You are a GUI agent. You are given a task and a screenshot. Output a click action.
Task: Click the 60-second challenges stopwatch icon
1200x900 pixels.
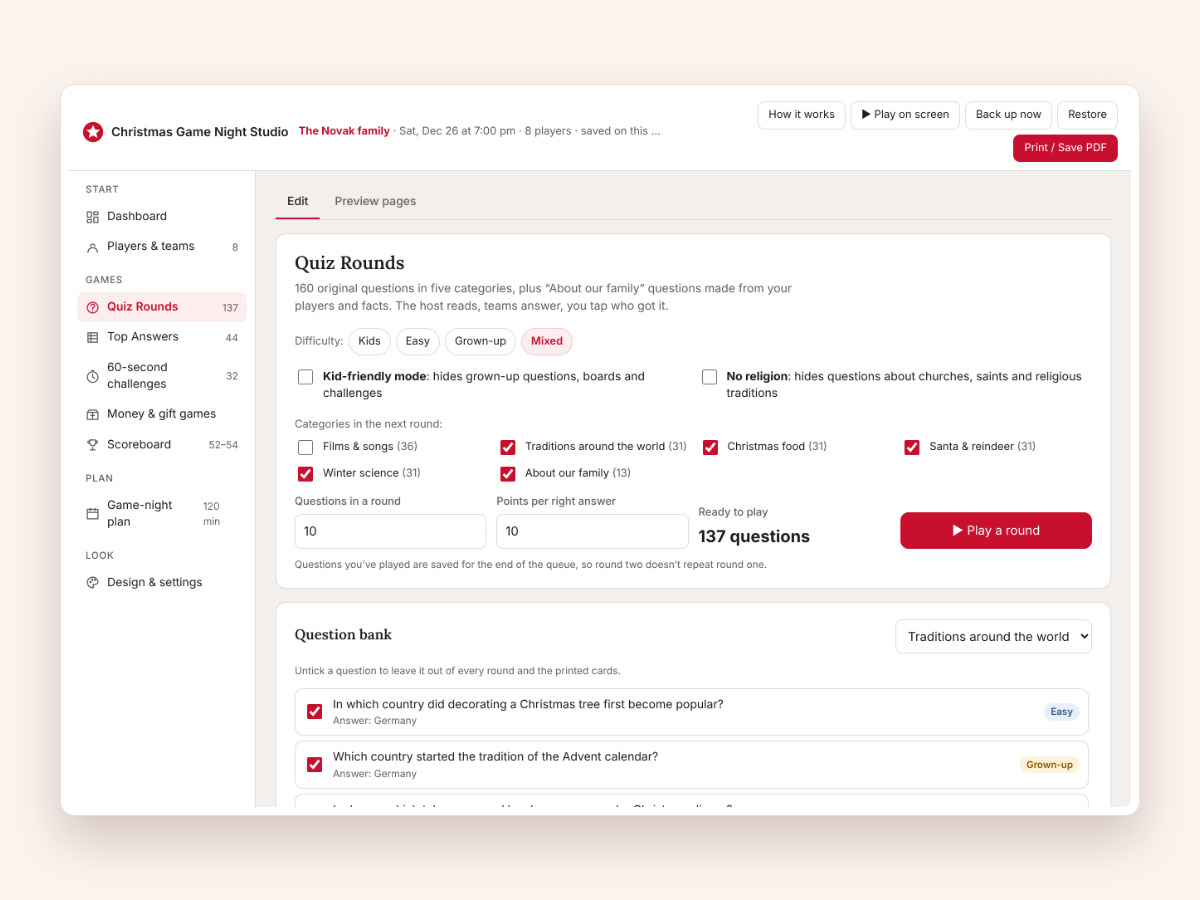[x=93, y=376]
